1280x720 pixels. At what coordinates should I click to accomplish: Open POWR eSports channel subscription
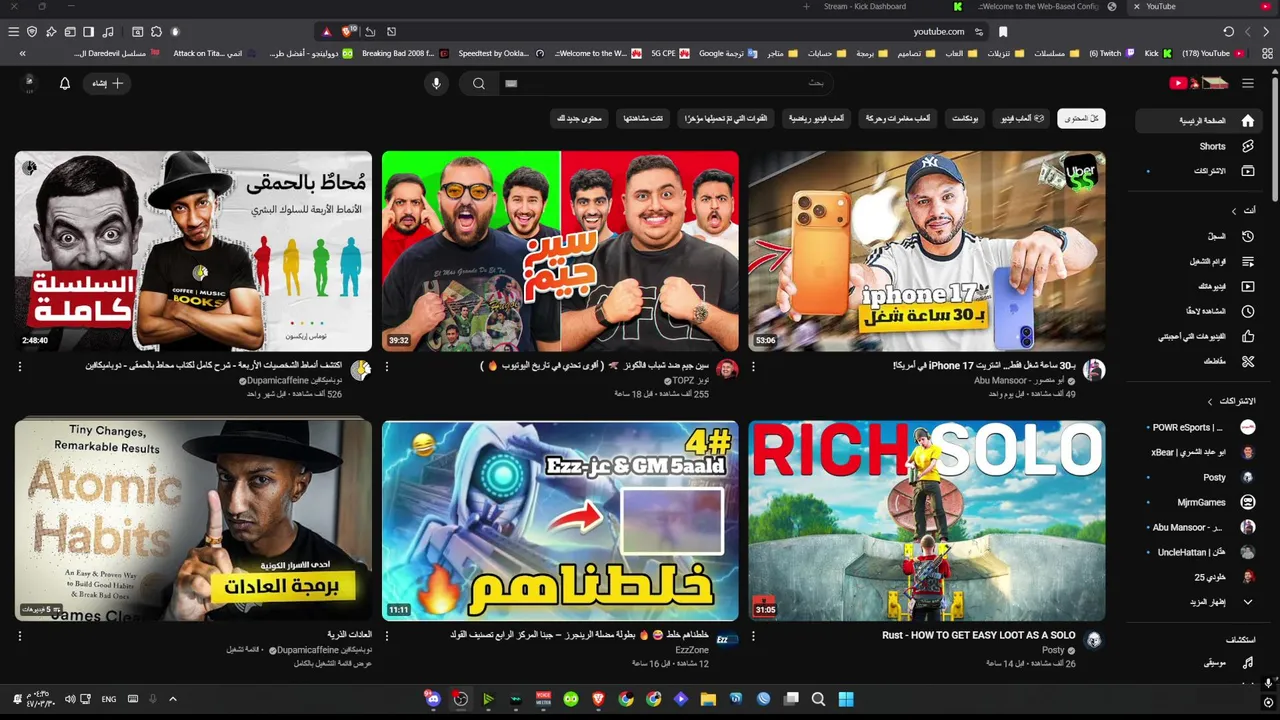click(x=1197, y=427)
